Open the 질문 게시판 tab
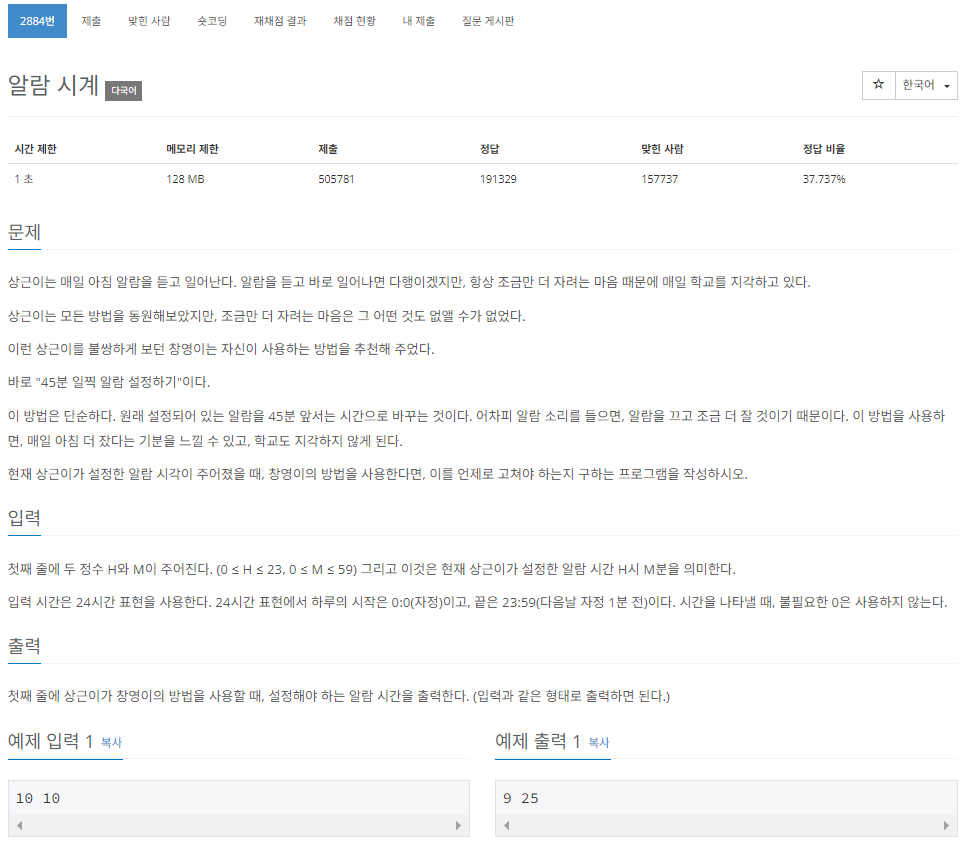This screenshot has width=978, height=847. point(488,20)
